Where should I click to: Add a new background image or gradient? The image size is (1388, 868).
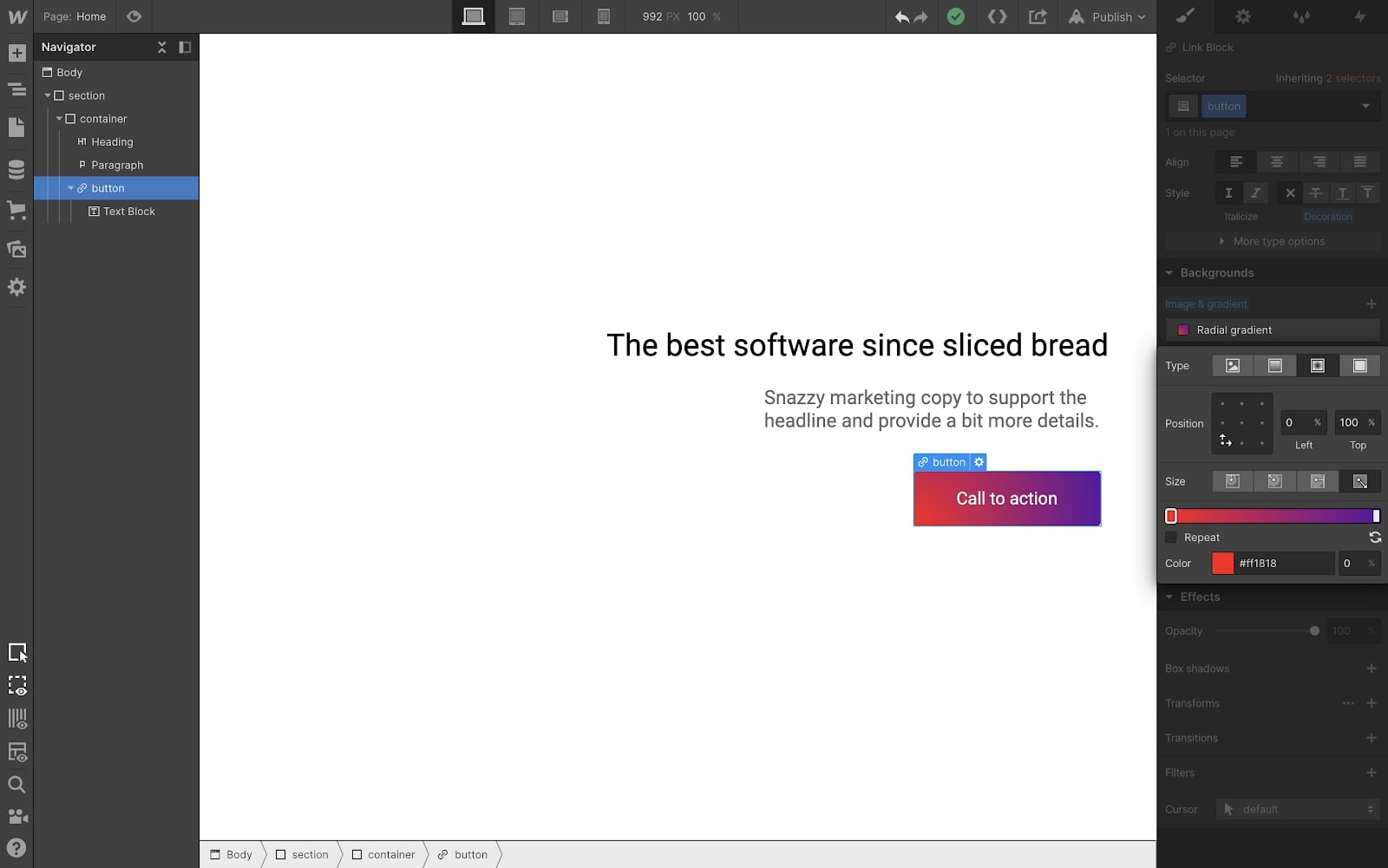(x=1372, y=304)
